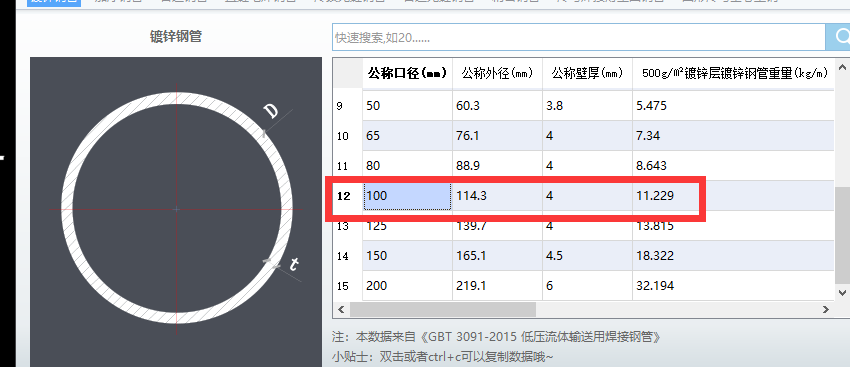
Task: Click the weight cell 7.34
Action: pos(733,136)
